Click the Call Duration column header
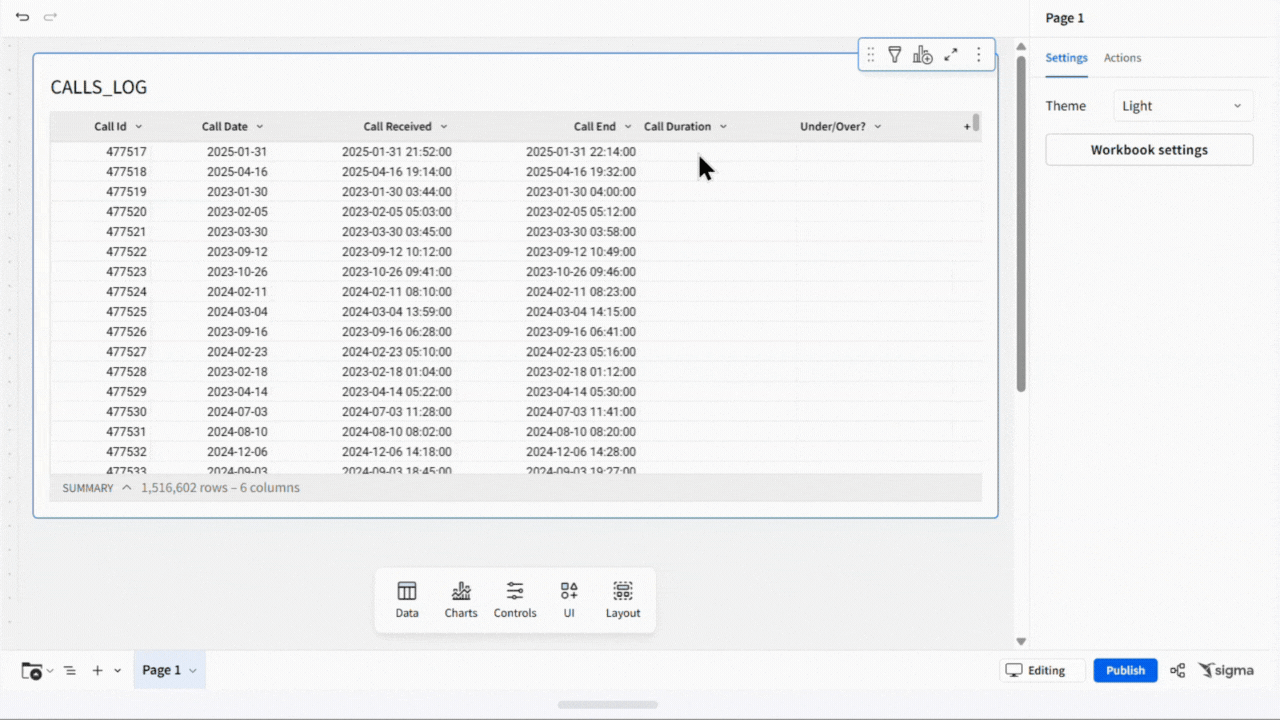This screenshot has height=720, width=1280. tap(677, 127)
